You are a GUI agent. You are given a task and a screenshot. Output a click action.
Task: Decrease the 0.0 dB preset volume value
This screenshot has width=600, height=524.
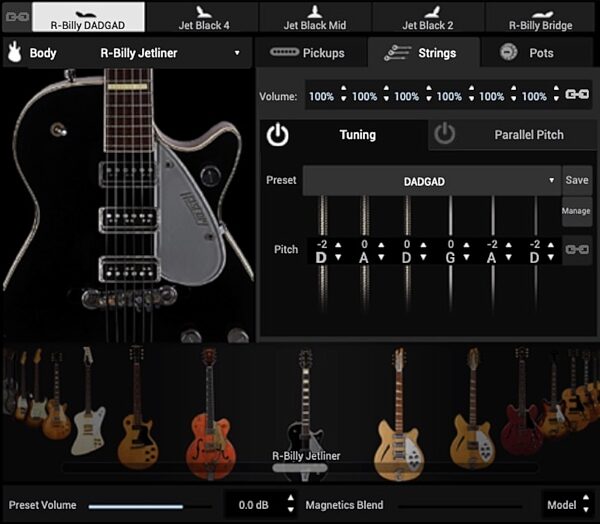pyautogui.click(x=290, y=510)
